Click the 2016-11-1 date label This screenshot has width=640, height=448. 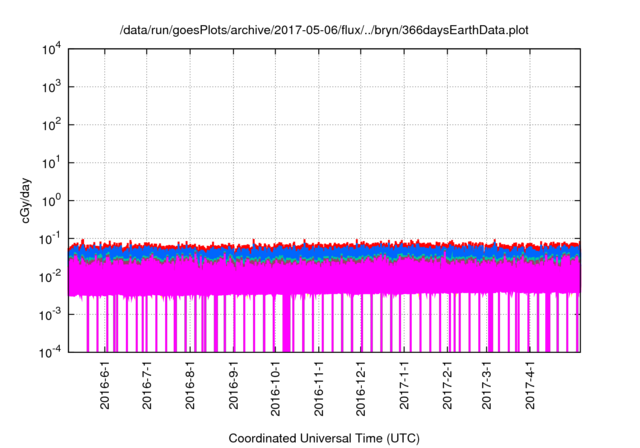[318, 388]
